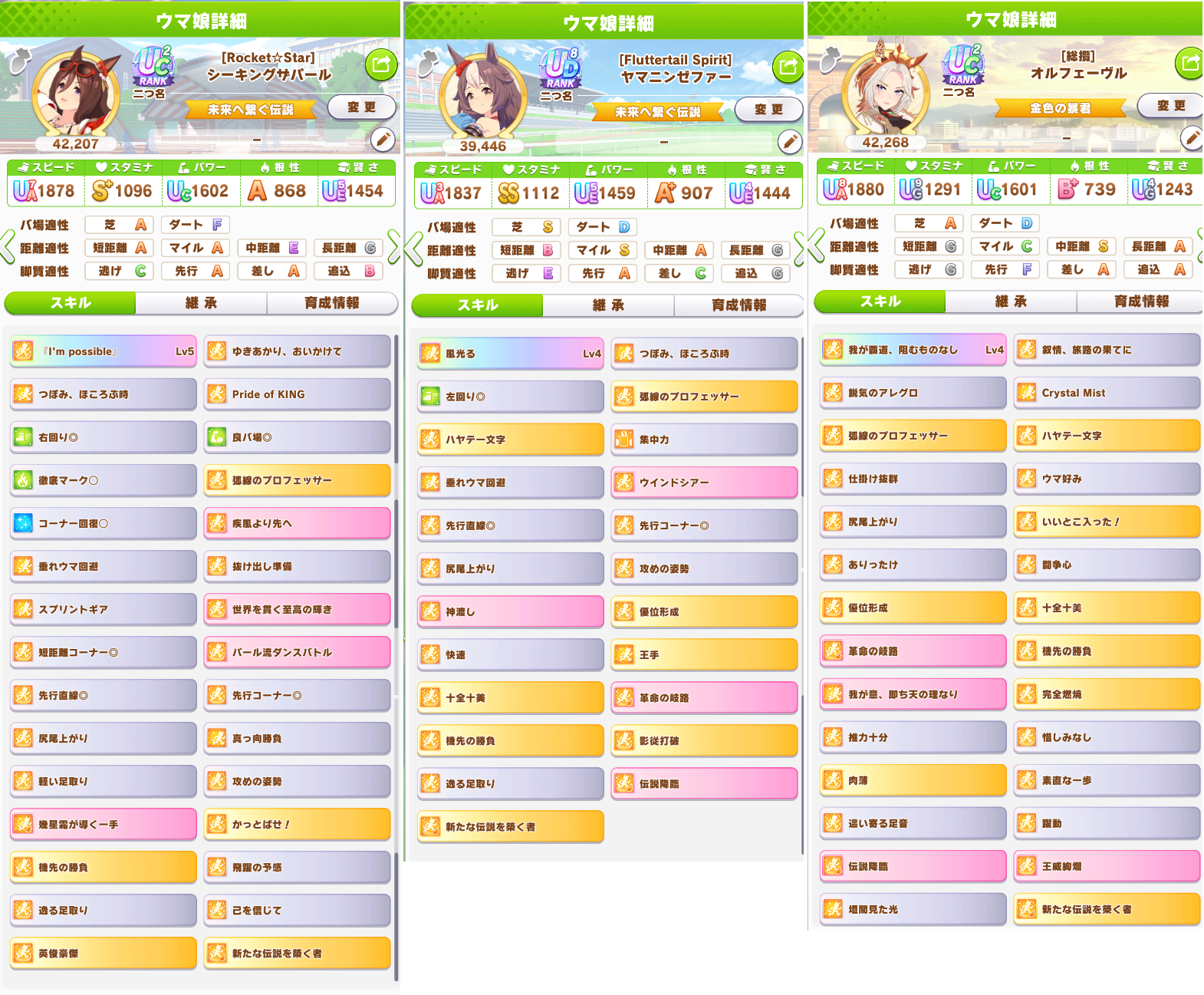Open the 疾風より先へ skill row

(x=298, y=523)
